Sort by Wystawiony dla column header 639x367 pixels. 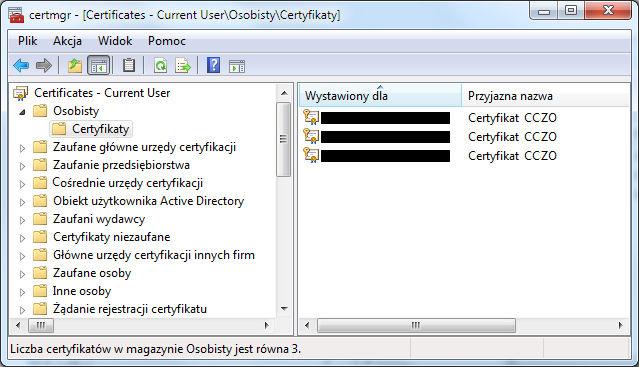(x=380, y=96)
